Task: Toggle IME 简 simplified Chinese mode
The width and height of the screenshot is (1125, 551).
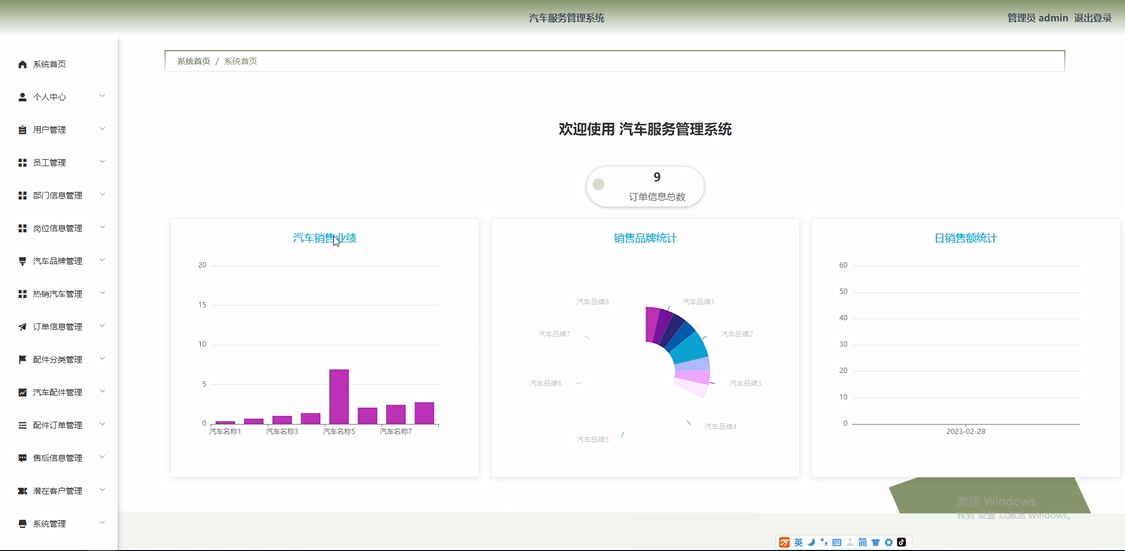Action: pos(863,542)
